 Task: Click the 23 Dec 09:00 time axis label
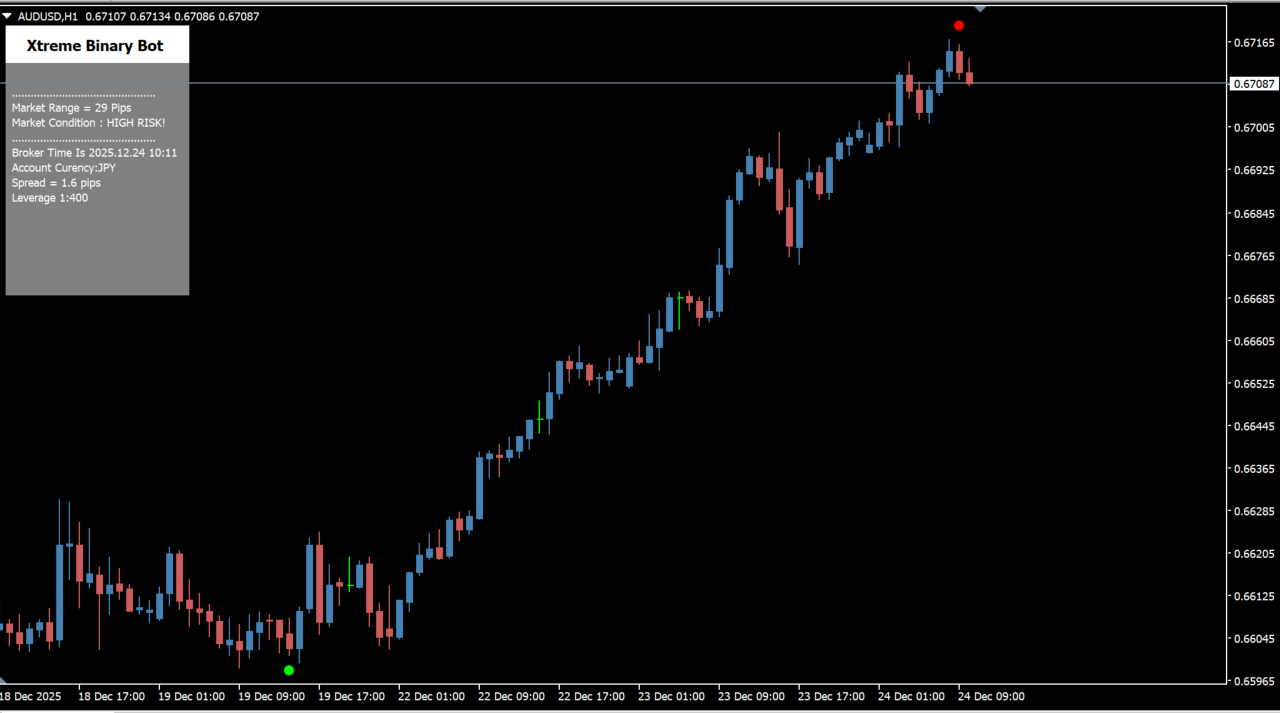click(x=751, y=696)
